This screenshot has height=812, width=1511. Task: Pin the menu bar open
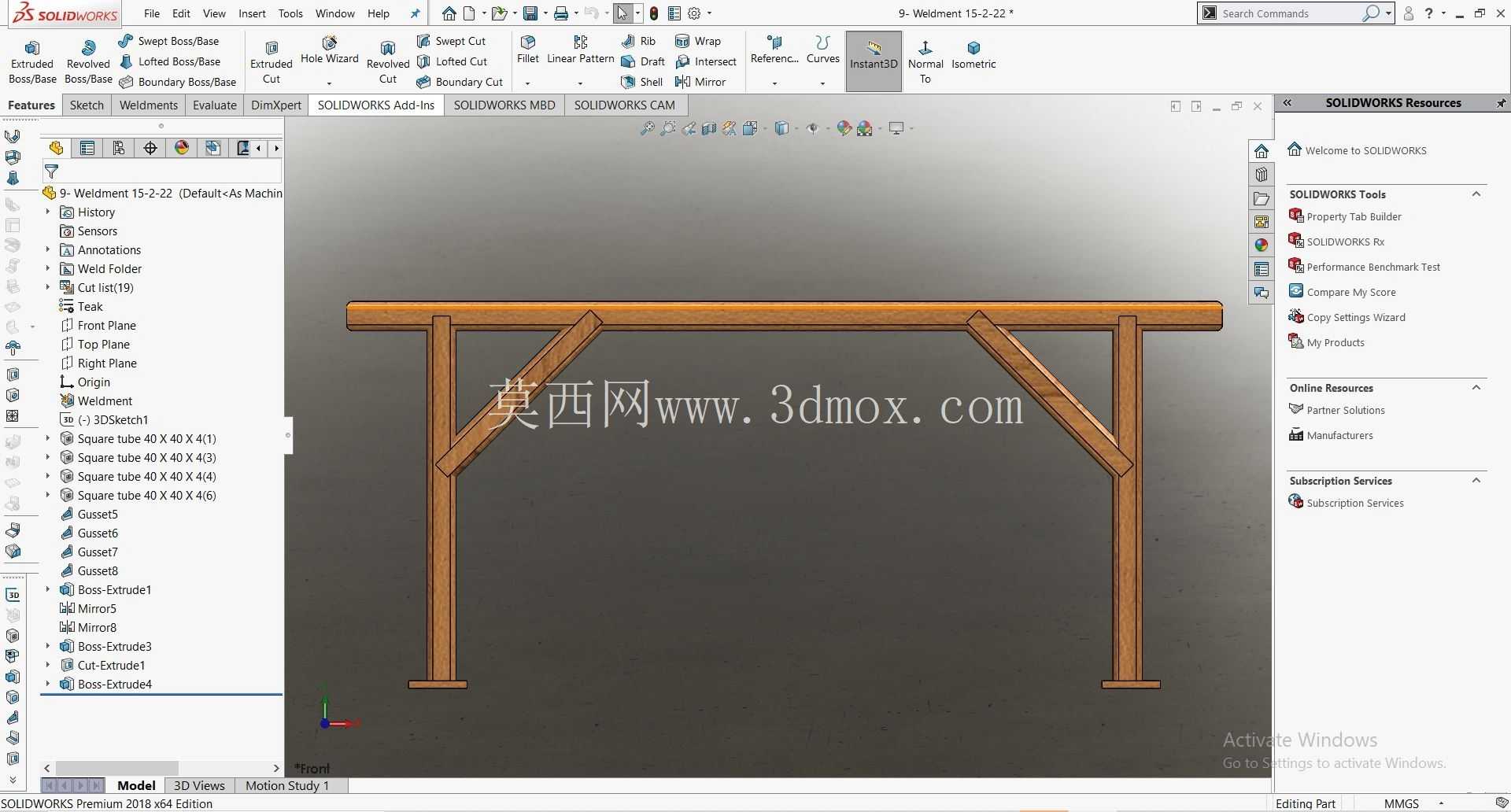pyautogui.click(x=416, y=13)
